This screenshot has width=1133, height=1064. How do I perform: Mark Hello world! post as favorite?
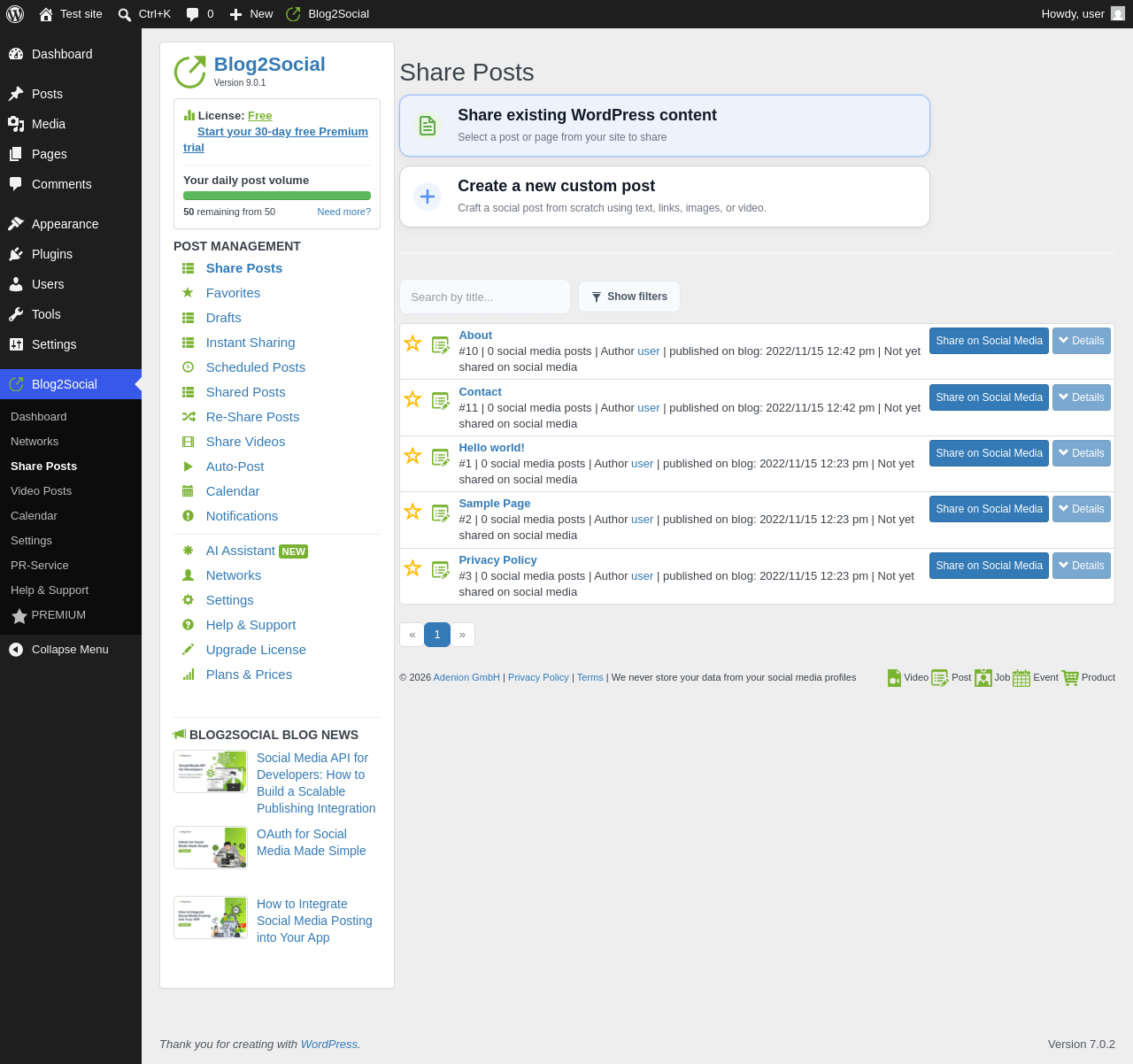point(412,455)
